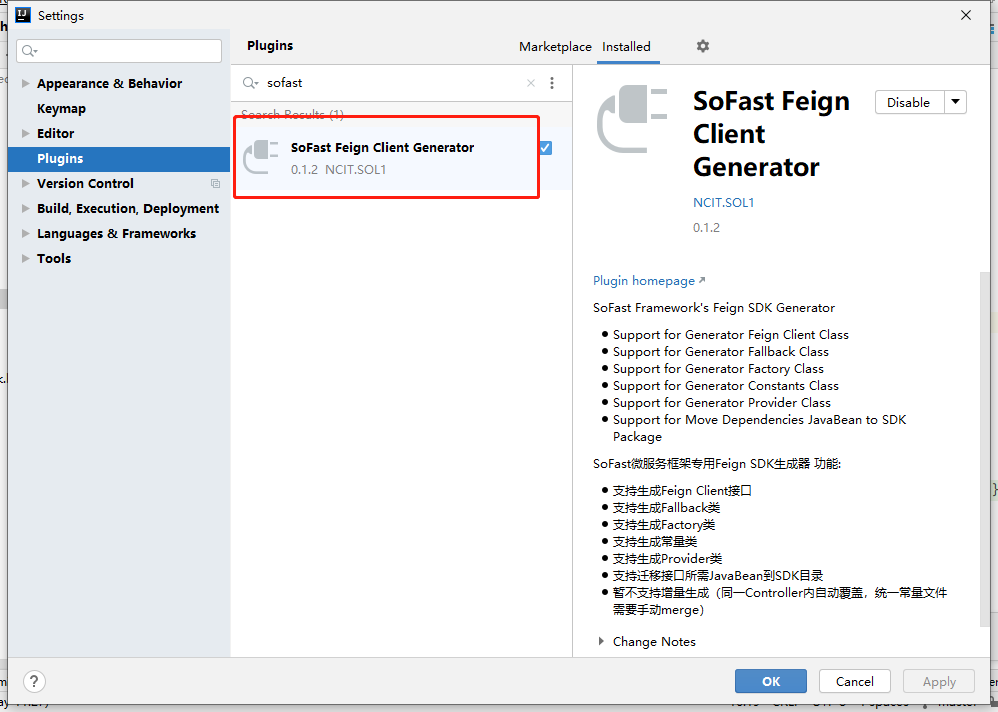
Task: Open plugin search options menu (three dots)
Action: coord(552,83)
